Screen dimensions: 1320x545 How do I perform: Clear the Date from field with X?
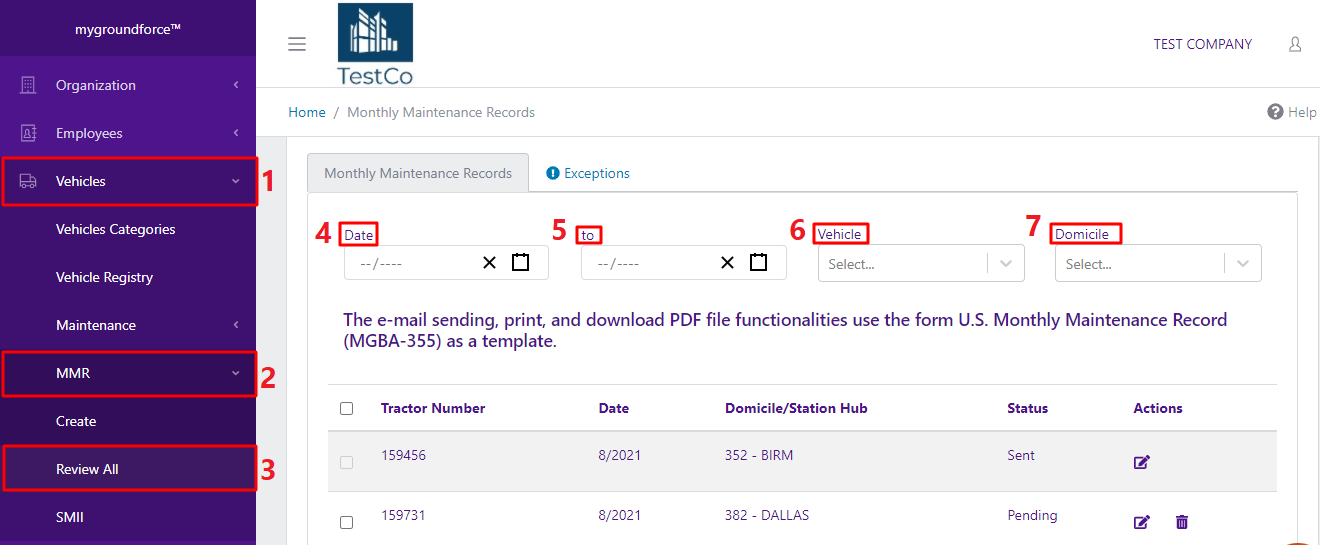[489, 262]
